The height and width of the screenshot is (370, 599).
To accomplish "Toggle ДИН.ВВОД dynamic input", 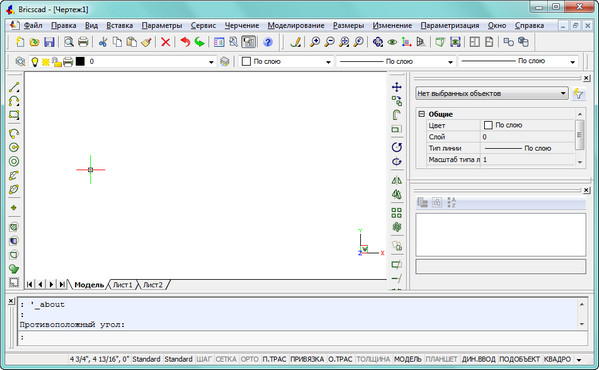I will pos(478,359).
